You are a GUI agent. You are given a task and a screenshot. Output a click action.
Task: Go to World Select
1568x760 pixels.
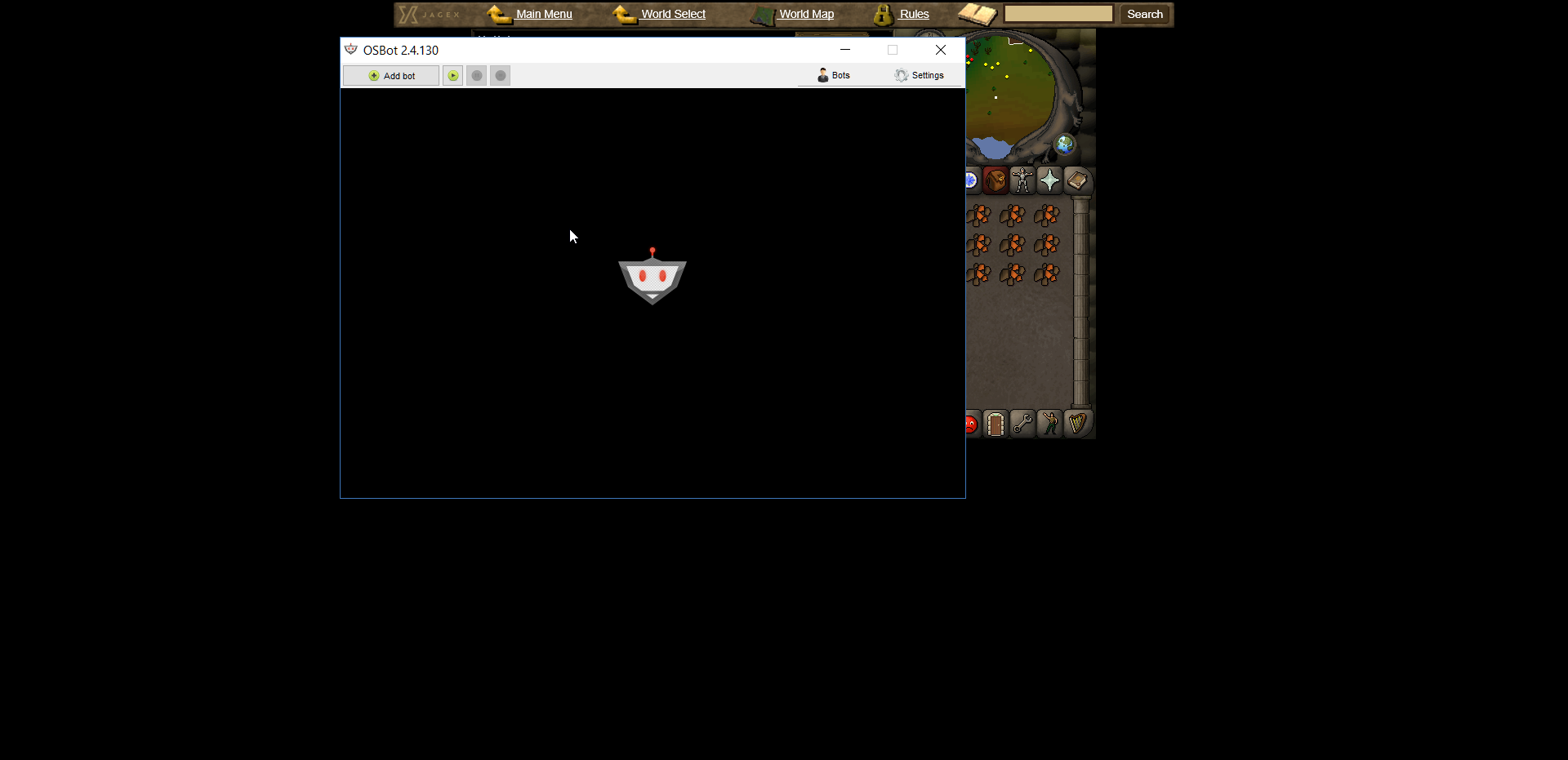click(x=673, y=14)
